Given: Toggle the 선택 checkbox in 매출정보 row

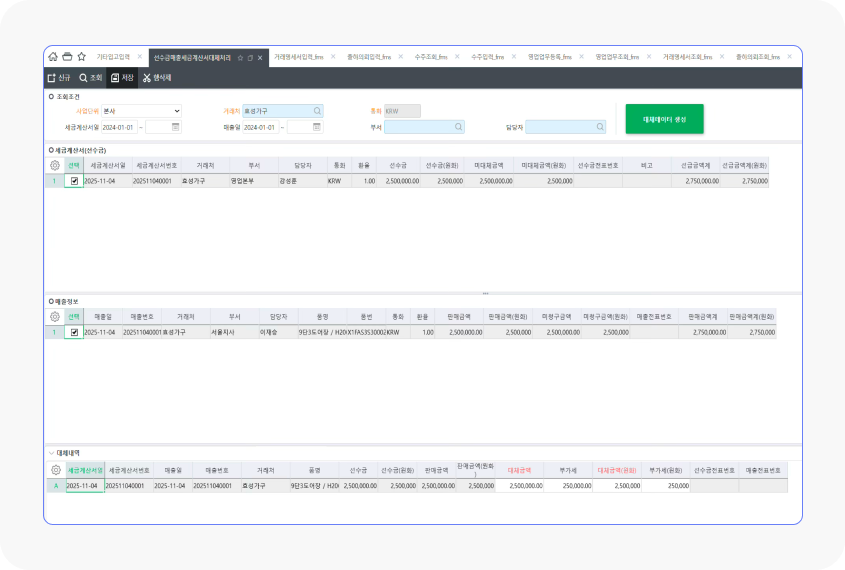Looking at the screenshot, I should [74, 332].
